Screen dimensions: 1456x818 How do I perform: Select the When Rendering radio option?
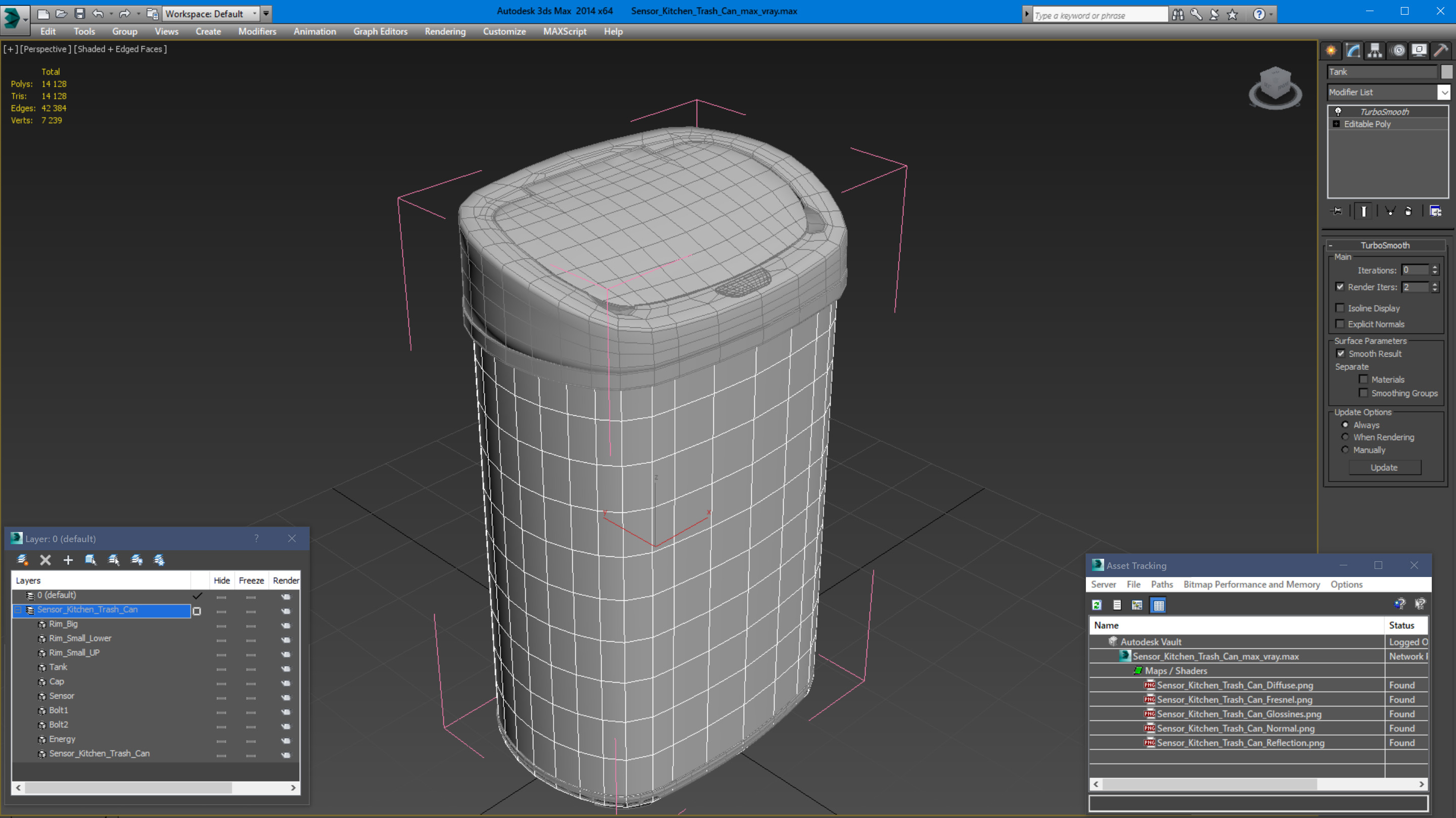pos(1345,437)
